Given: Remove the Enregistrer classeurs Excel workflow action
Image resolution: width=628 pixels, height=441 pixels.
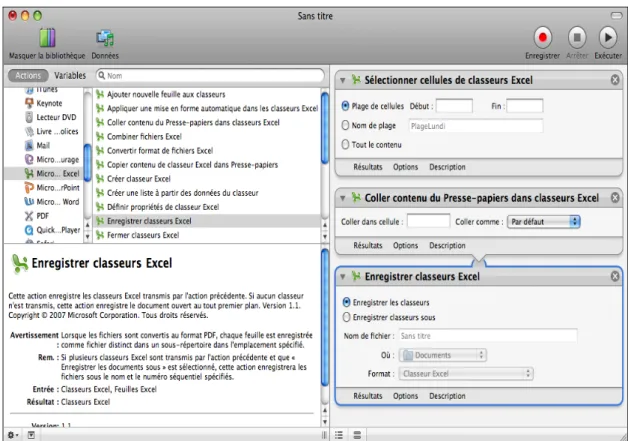Looking at the screenshot, I should pos(615,276).
